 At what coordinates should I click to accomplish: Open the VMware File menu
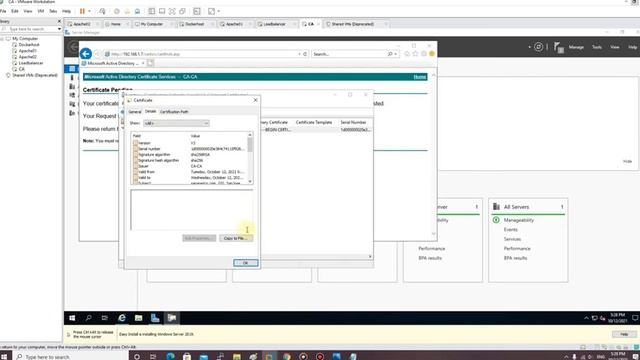(3, 11)
